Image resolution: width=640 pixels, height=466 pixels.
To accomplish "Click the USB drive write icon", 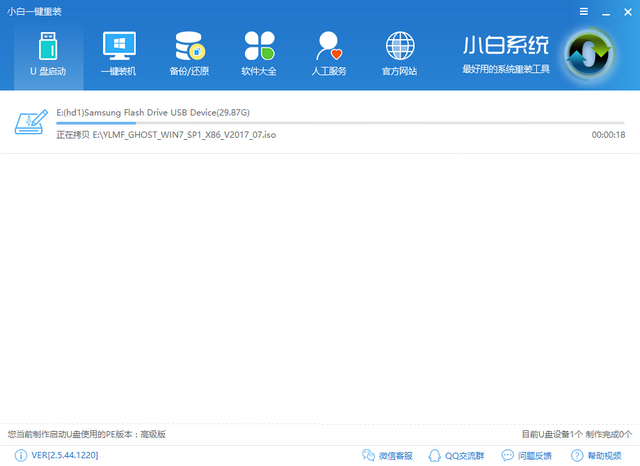I will pos(30,122).
